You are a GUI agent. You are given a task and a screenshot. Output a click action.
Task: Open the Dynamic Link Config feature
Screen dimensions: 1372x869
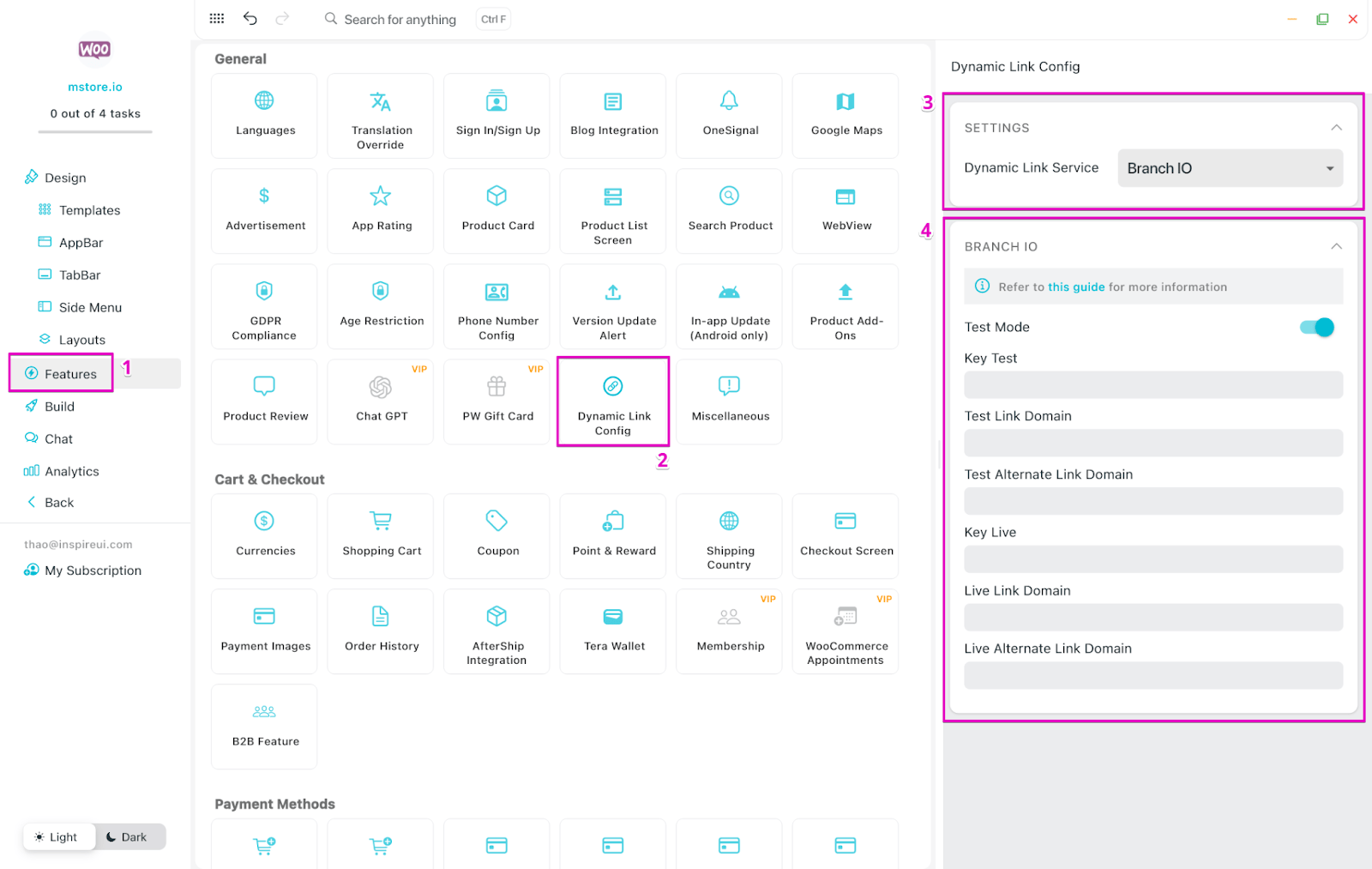[613, 401]
